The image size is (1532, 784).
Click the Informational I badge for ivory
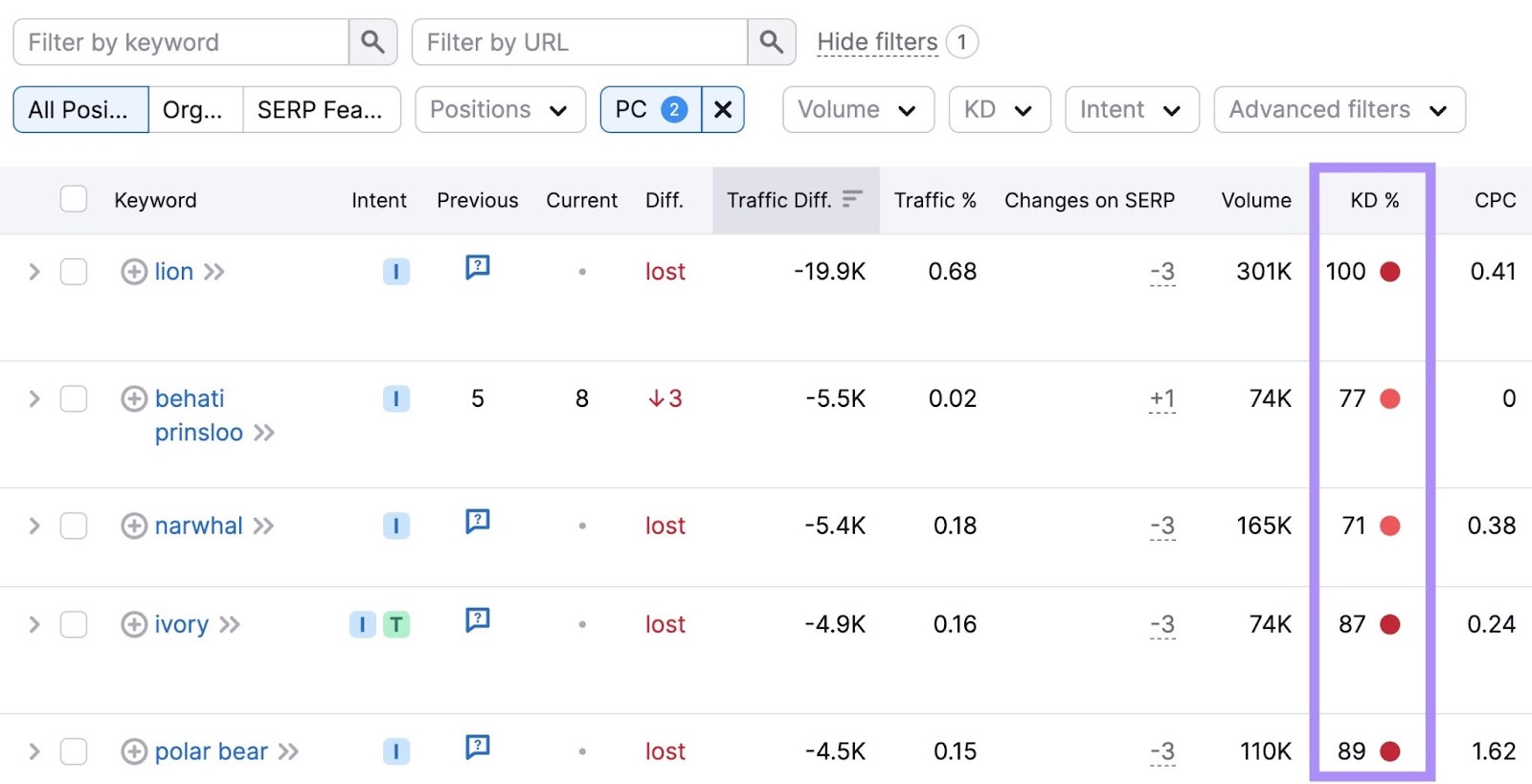362,624
